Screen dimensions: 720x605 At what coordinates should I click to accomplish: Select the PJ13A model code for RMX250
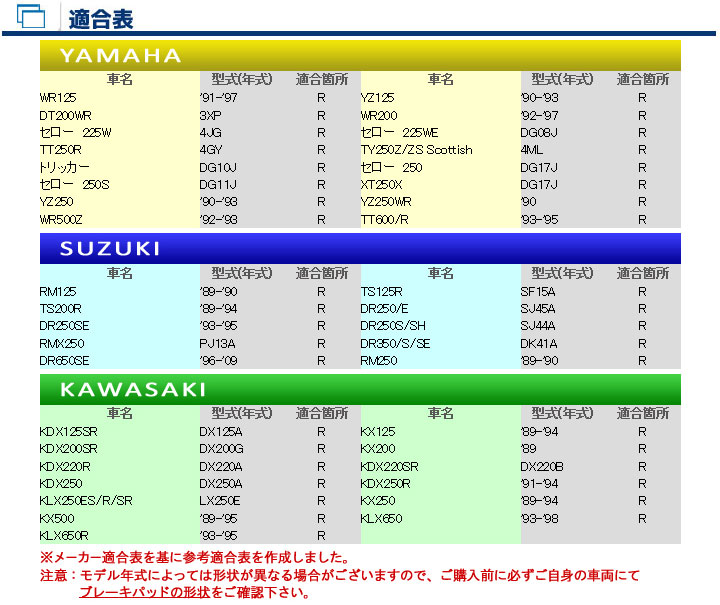coord(217,343)
